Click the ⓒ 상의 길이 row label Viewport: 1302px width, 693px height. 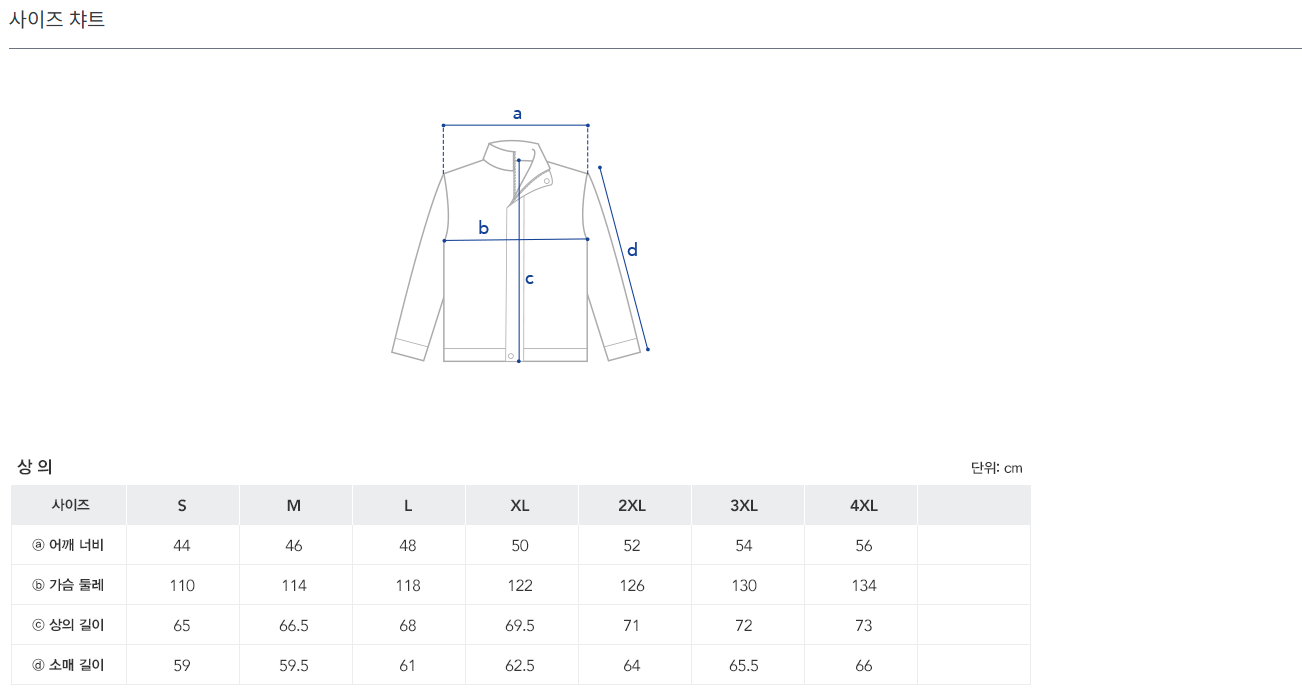[x=69, y=625]
